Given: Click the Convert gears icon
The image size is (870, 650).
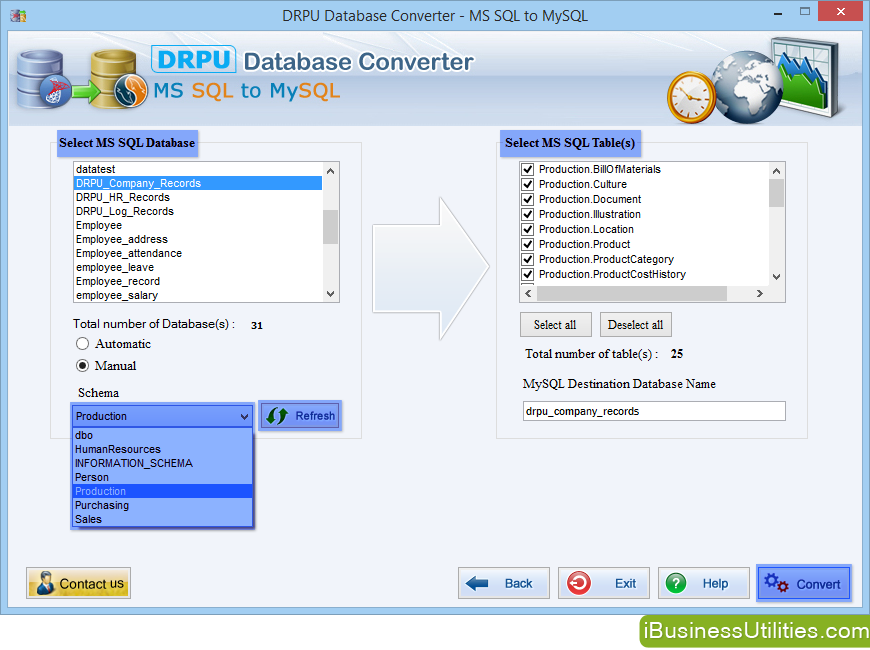Looking at the screenshot, I should pyautogui.click(x=776, y=583).
